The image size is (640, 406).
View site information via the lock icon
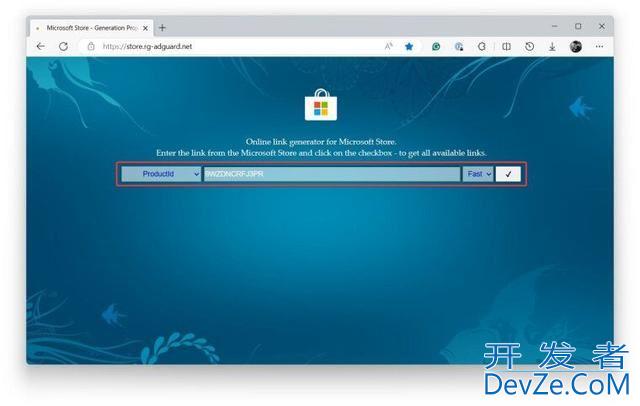coord(91,47)
